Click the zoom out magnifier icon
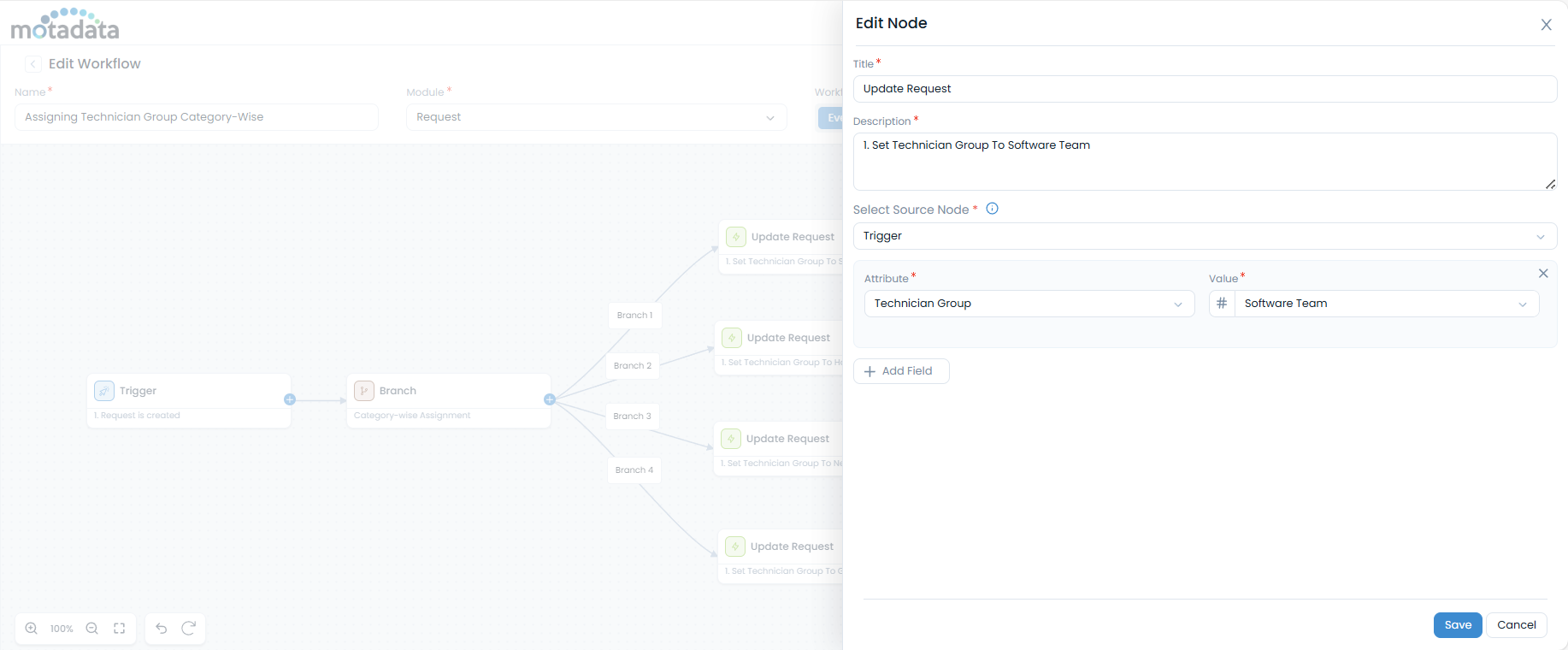Image resolution: width=1568 pixels, height=650 pixels. pyautogui.click(x=92, y=629)
